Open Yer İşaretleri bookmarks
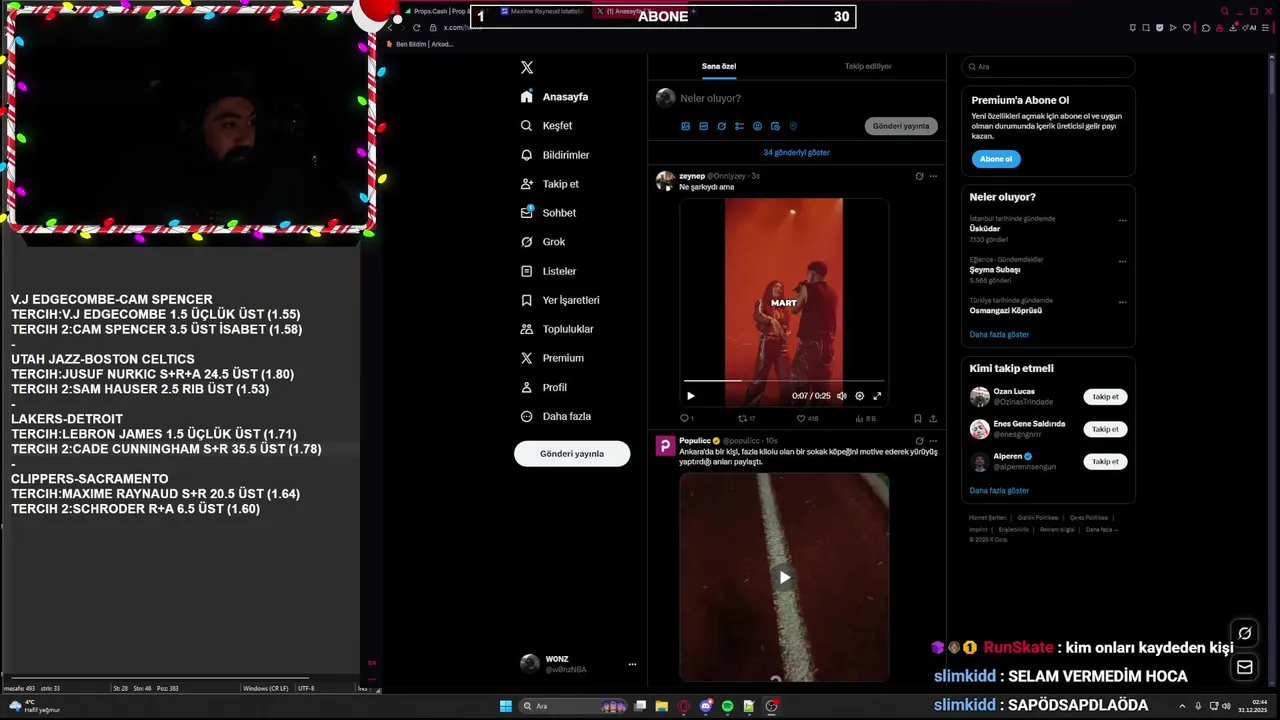 click(x=560, y=300)
